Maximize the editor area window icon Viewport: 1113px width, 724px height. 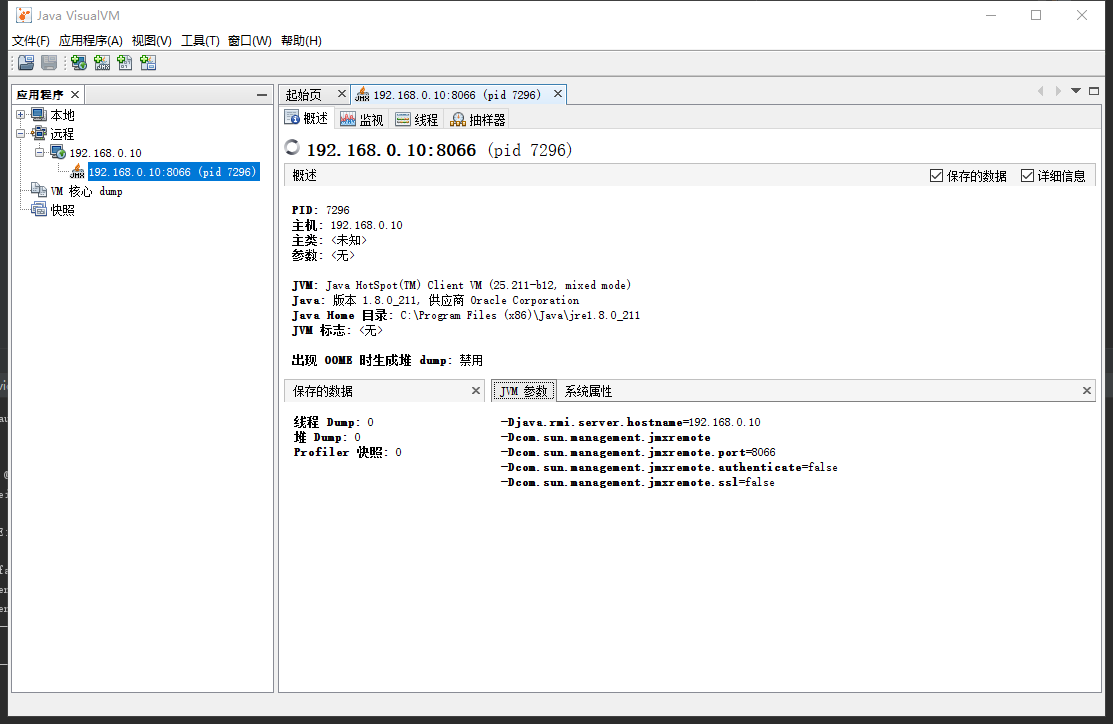[1094, 91]
